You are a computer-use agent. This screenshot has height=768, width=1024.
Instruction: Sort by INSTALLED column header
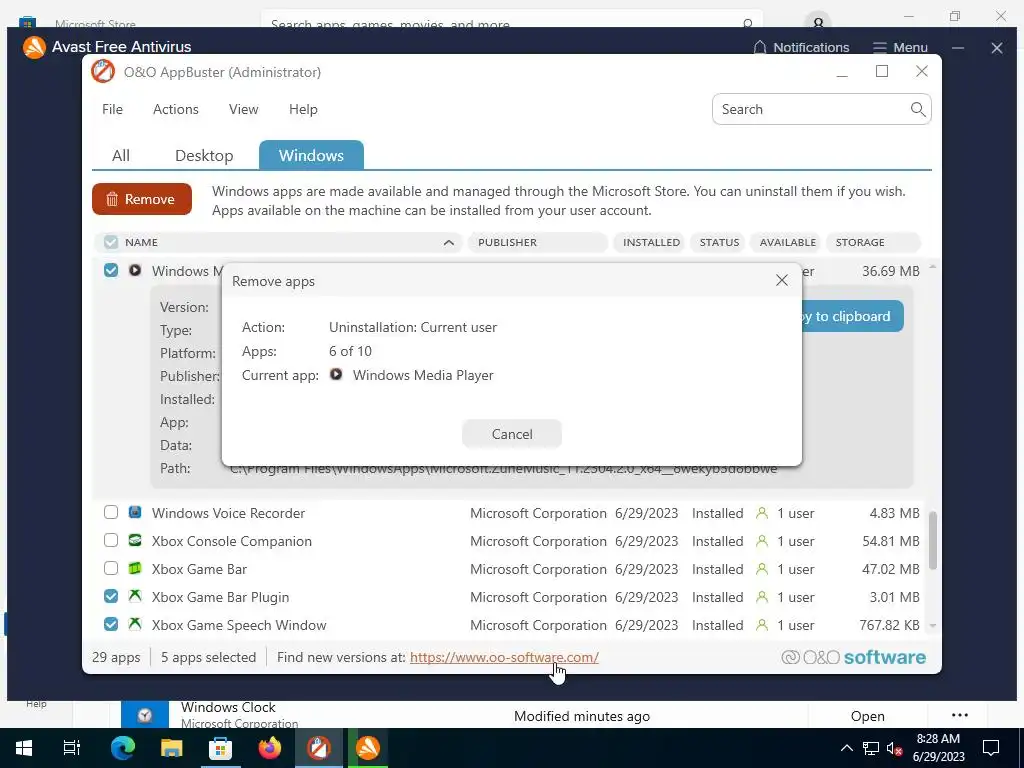(650, 242)
